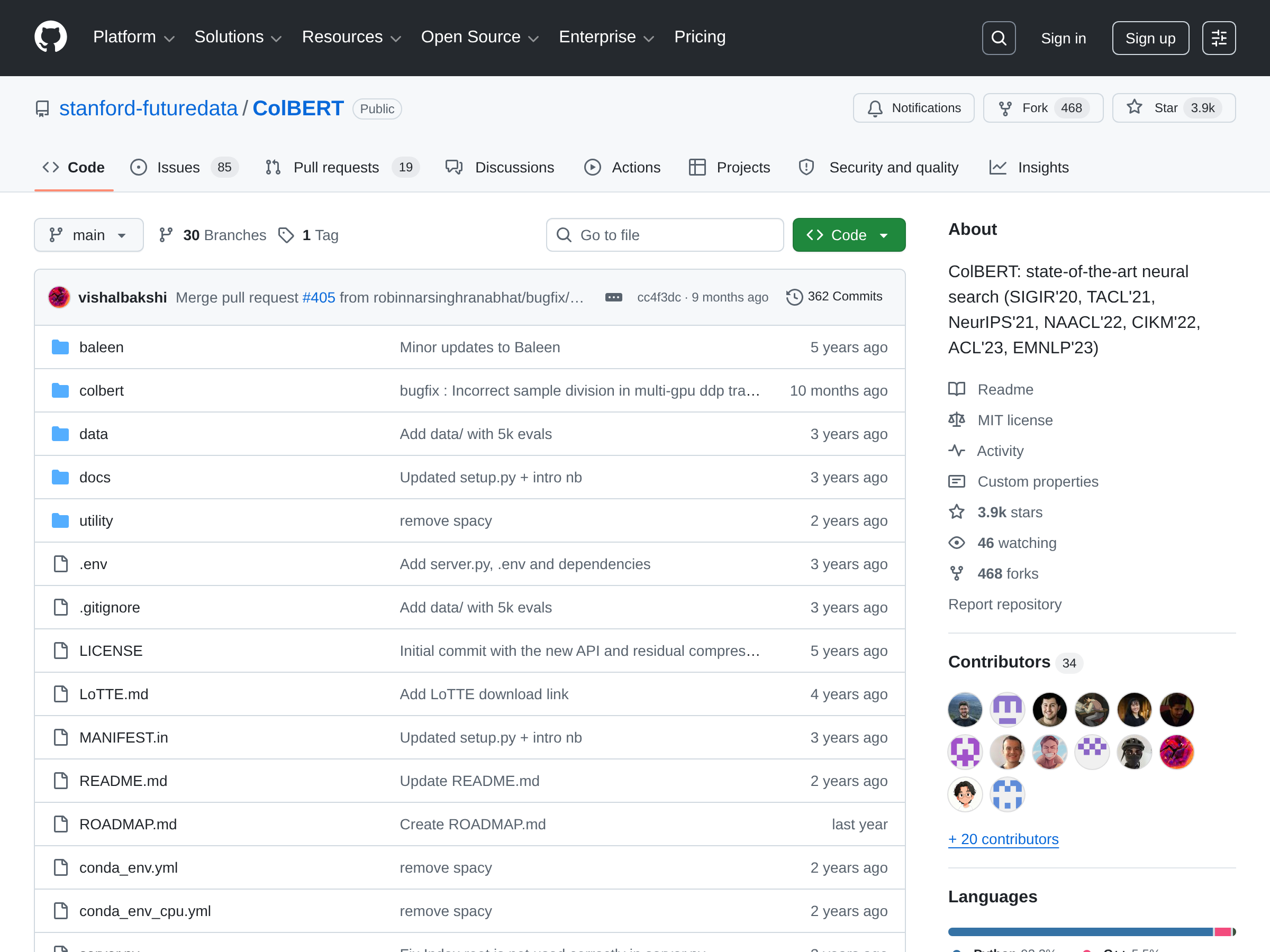This screenshot has width=1270, height=952.
Task: Open commit 'Add LoTTE download link'
Action: click(x=484, y=694)
